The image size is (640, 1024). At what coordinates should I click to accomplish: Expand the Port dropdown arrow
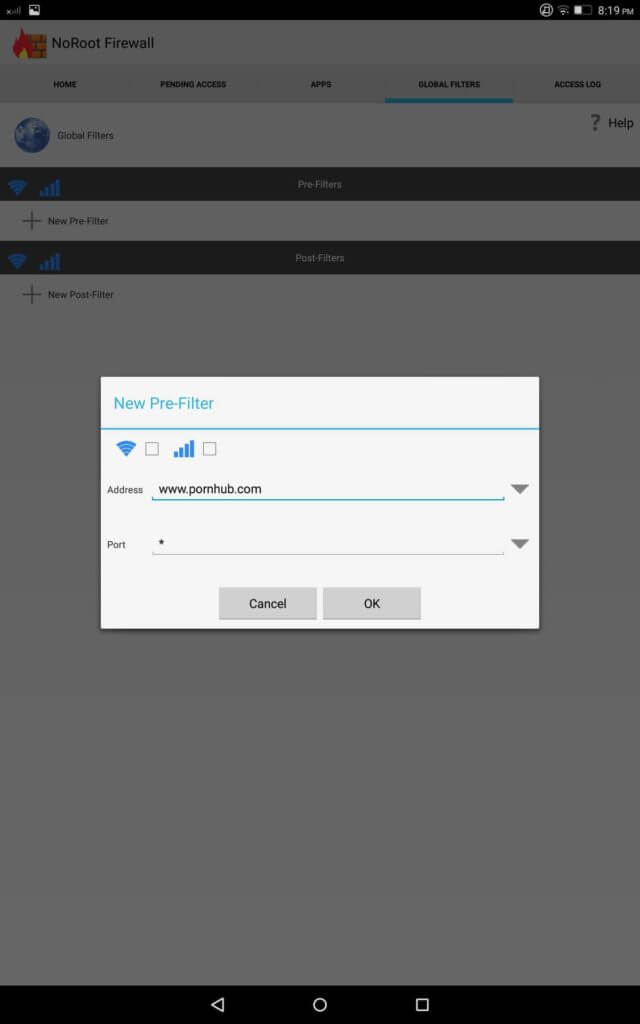(519, 544)
